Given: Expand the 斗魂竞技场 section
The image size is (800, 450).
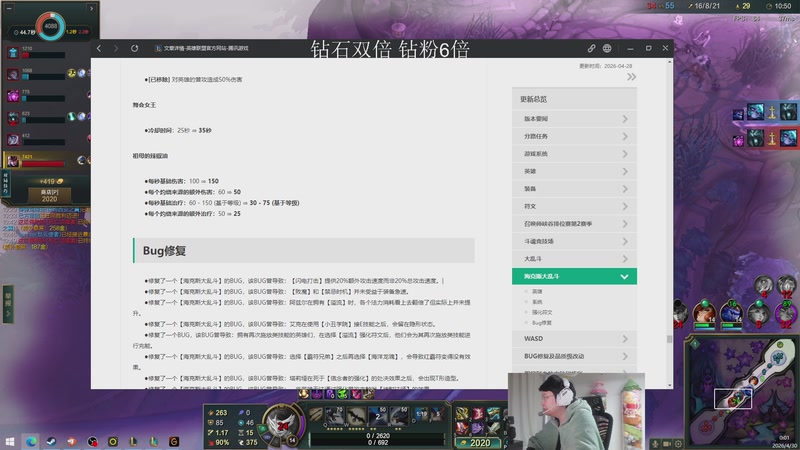Looking at the screenshot, I should coord(574,241).
